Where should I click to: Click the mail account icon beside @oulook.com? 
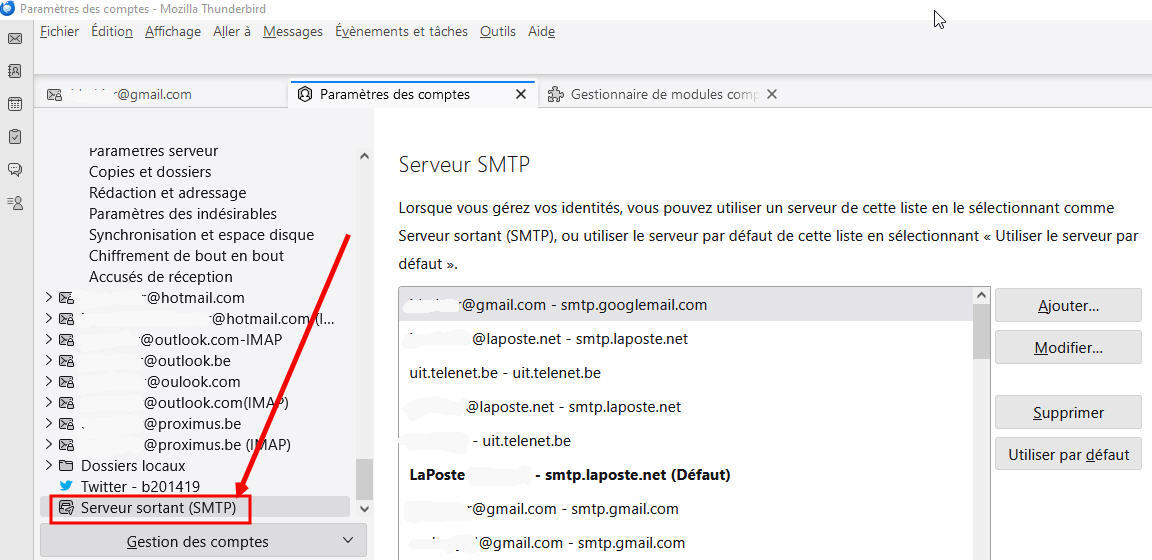click(67, 381)
